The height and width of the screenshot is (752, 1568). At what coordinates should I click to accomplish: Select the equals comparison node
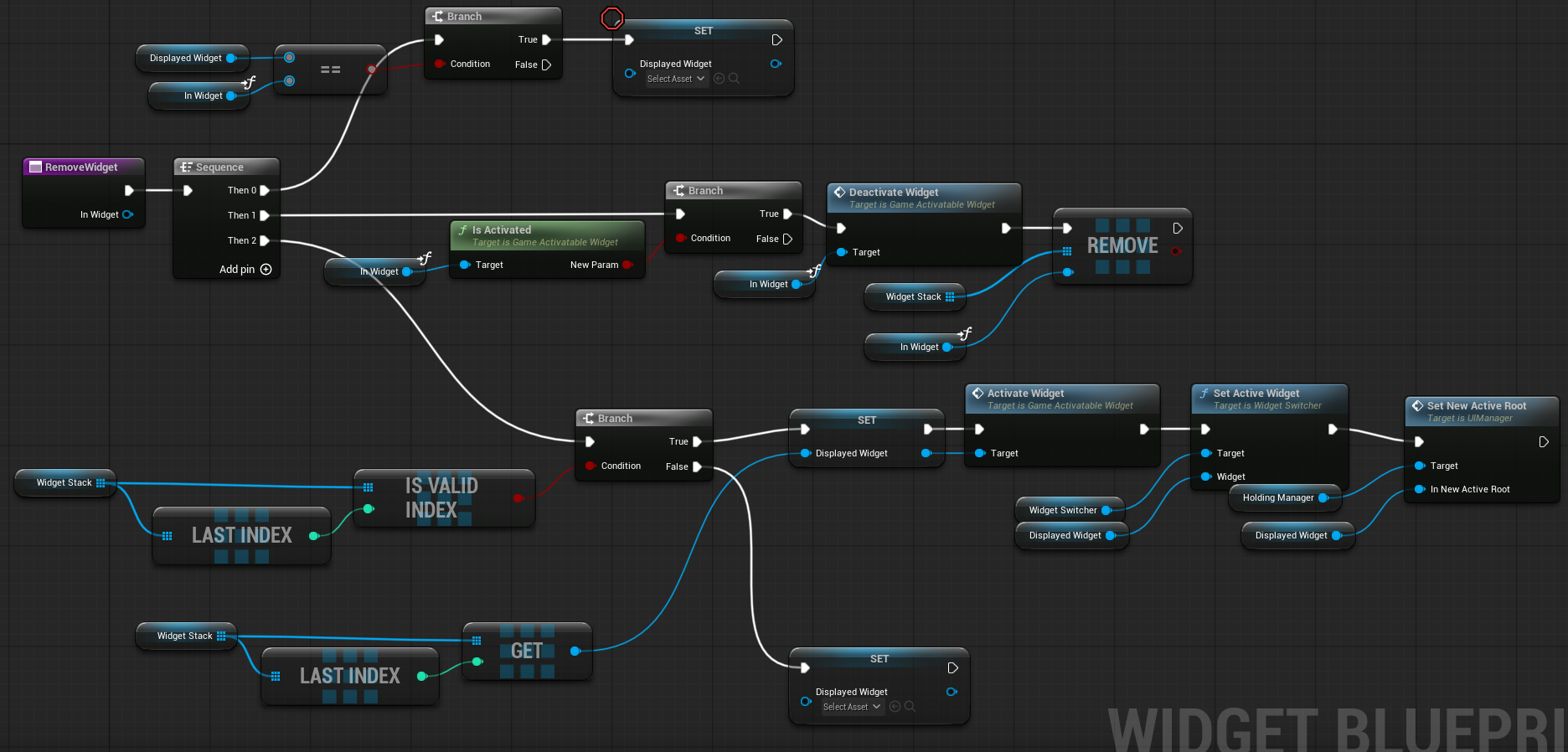tap(331, 70)
